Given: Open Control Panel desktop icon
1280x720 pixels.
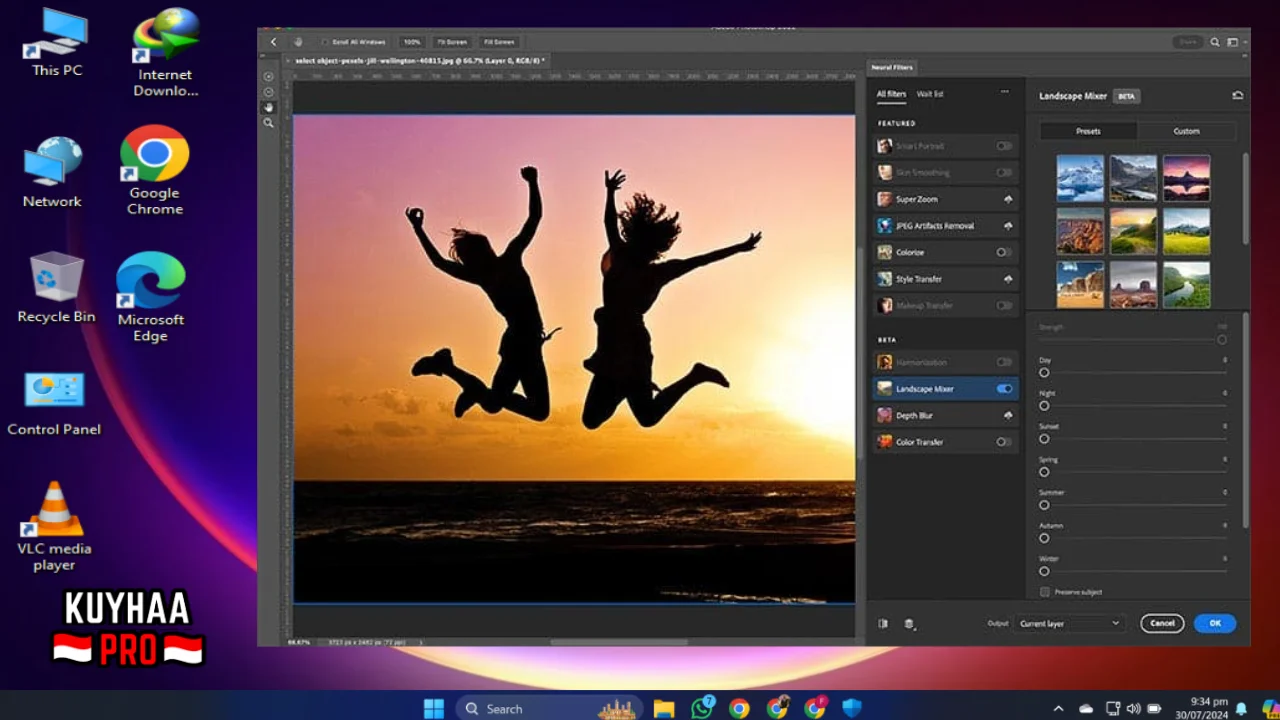Looking at the screenshot, I should [54, 404].
